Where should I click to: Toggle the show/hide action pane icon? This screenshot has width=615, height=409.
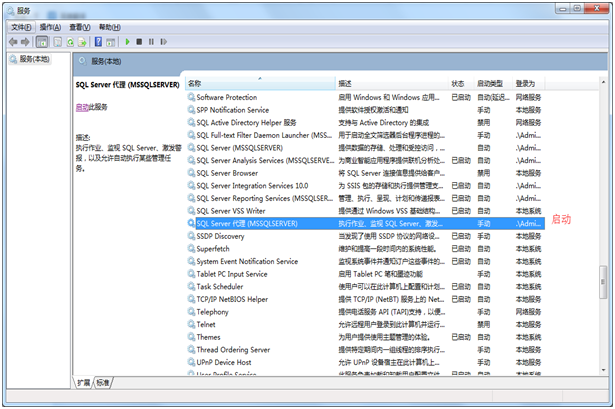pyautogui.click(x=111, y=42)
